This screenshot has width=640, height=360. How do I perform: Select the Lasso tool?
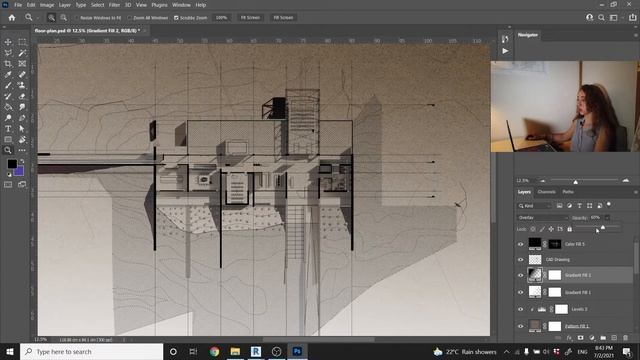(8, 53)
